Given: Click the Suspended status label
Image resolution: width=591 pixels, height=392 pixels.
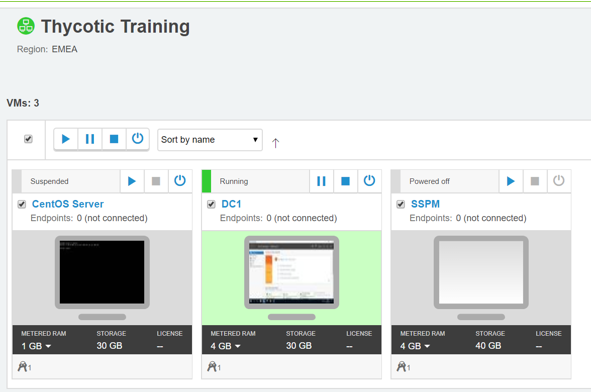Looking at the screenshot, I should click(x=49, y=181).
